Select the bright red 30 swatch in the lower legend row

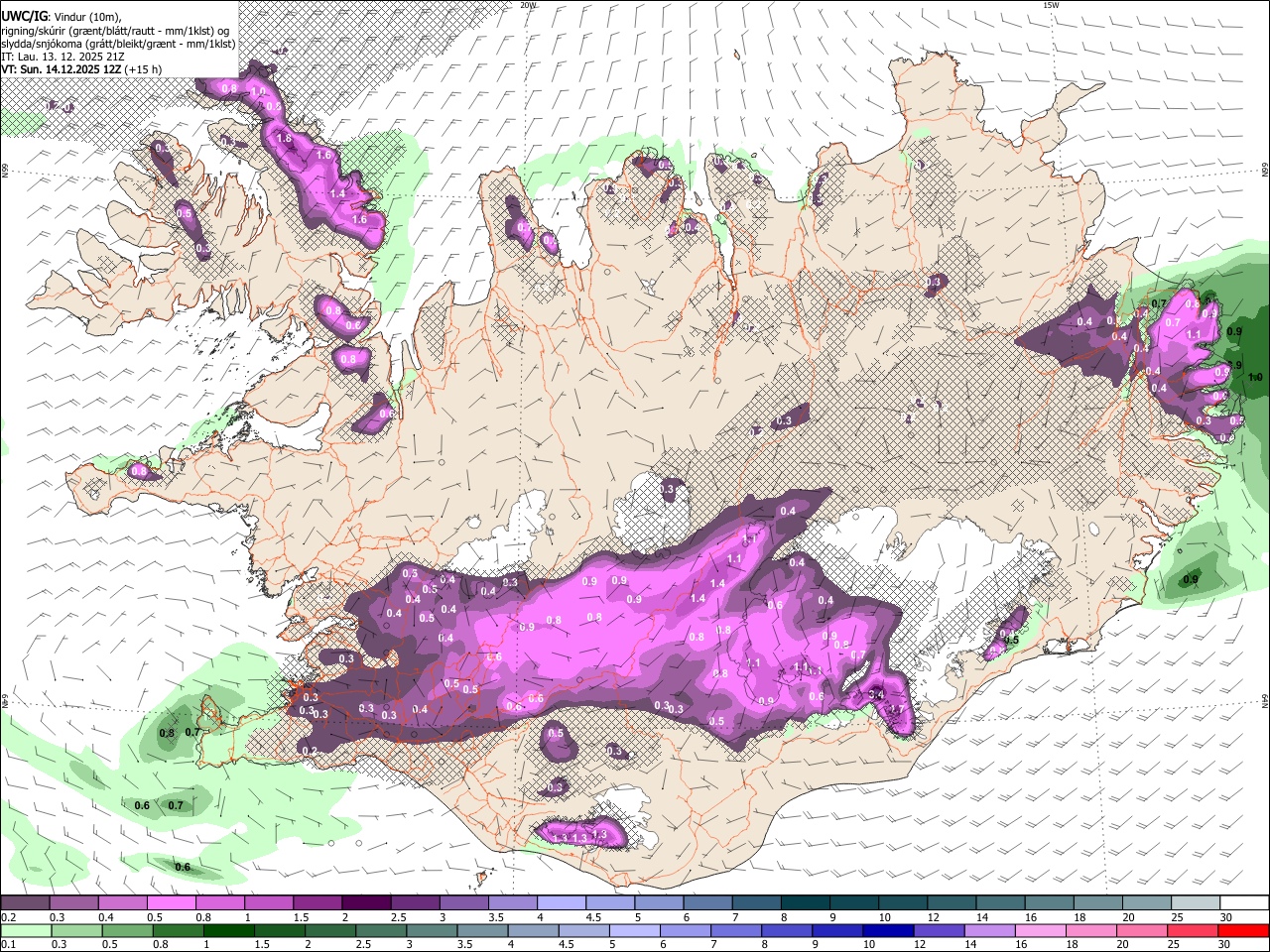tap(1245, 930)
